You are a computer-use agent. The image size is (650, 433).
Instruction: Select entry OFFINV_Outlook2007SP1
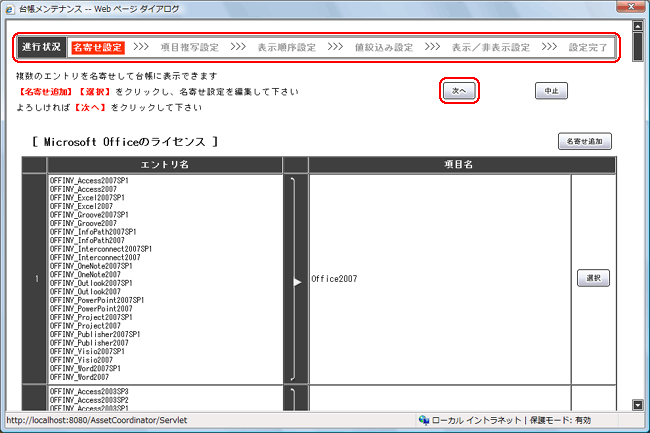coord(91,283)
